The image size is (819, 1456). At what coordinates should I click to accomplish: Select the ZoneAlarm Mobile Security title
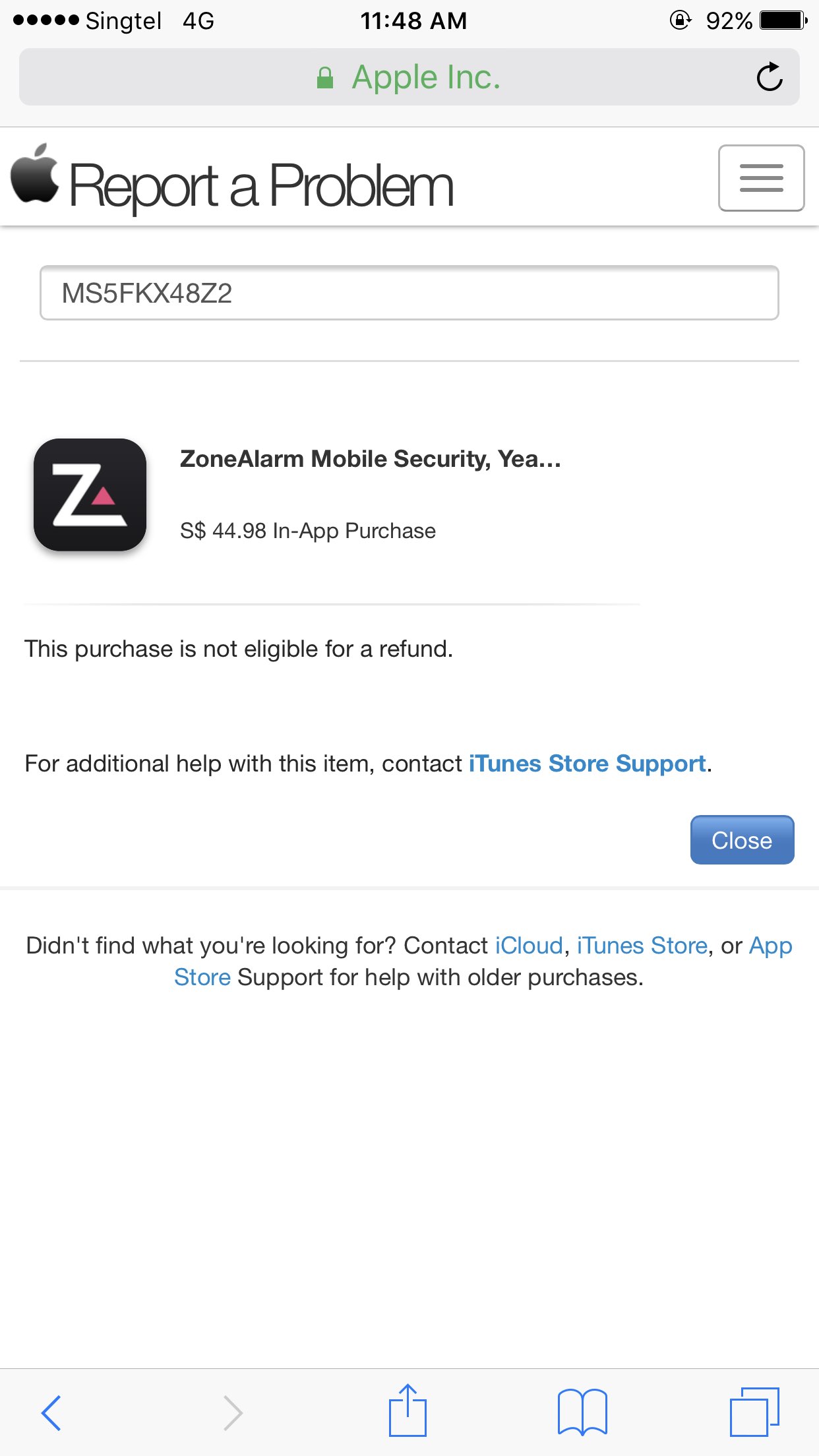370,459
